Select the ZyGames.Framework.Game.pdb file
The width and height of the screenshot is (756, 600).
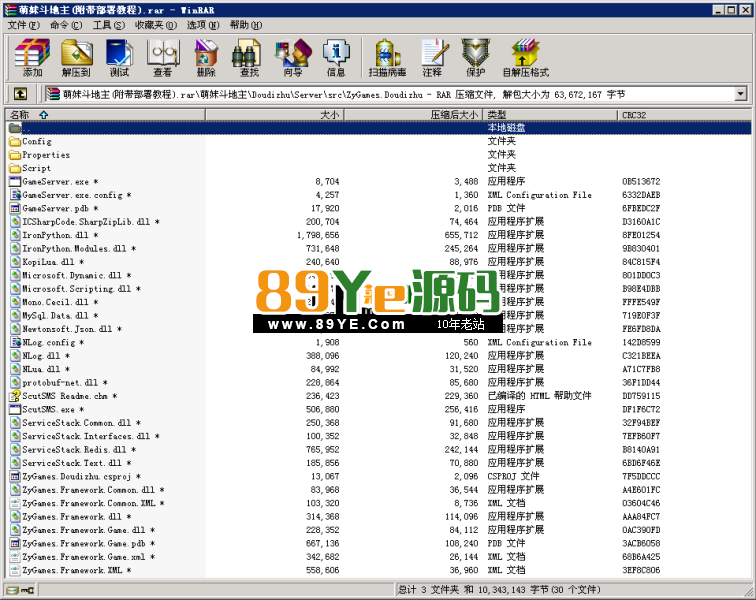pos(378,544)
